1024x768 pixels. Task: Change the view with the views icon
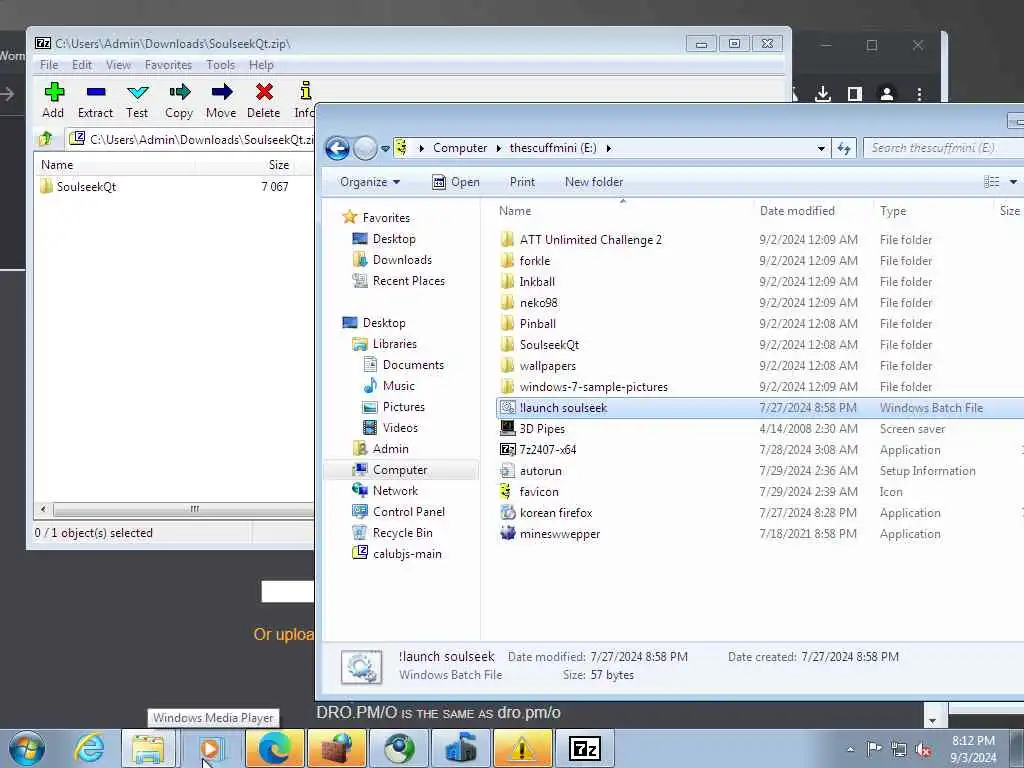pos(991,182)
